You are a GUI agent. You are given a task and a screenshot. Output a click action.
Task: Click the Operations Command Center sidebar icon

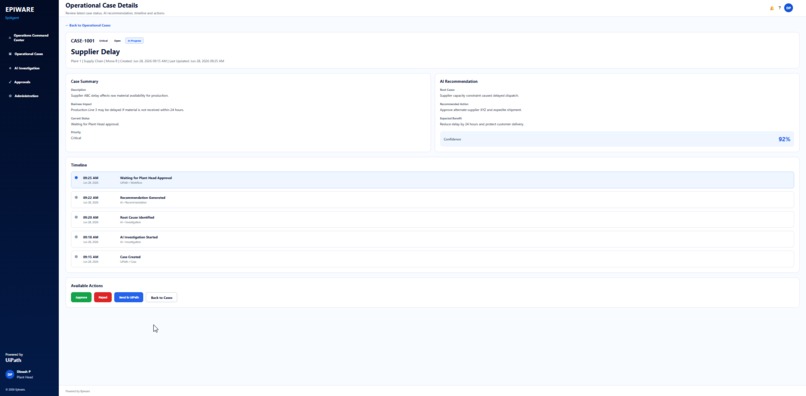[x=10, y=38]
